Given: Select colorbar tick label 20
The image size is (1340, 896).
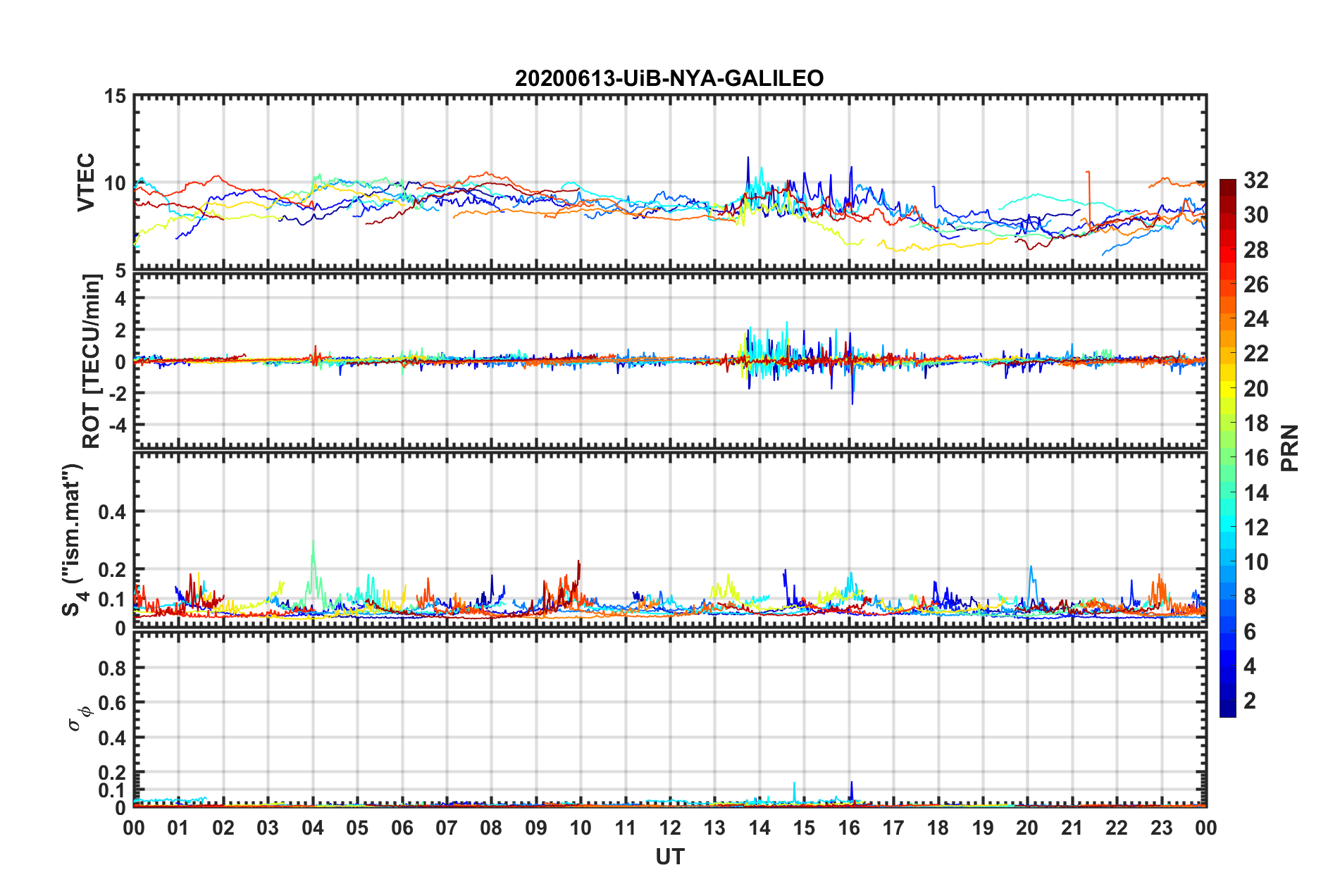Looking at the screenshot, I should (1255, 389).
